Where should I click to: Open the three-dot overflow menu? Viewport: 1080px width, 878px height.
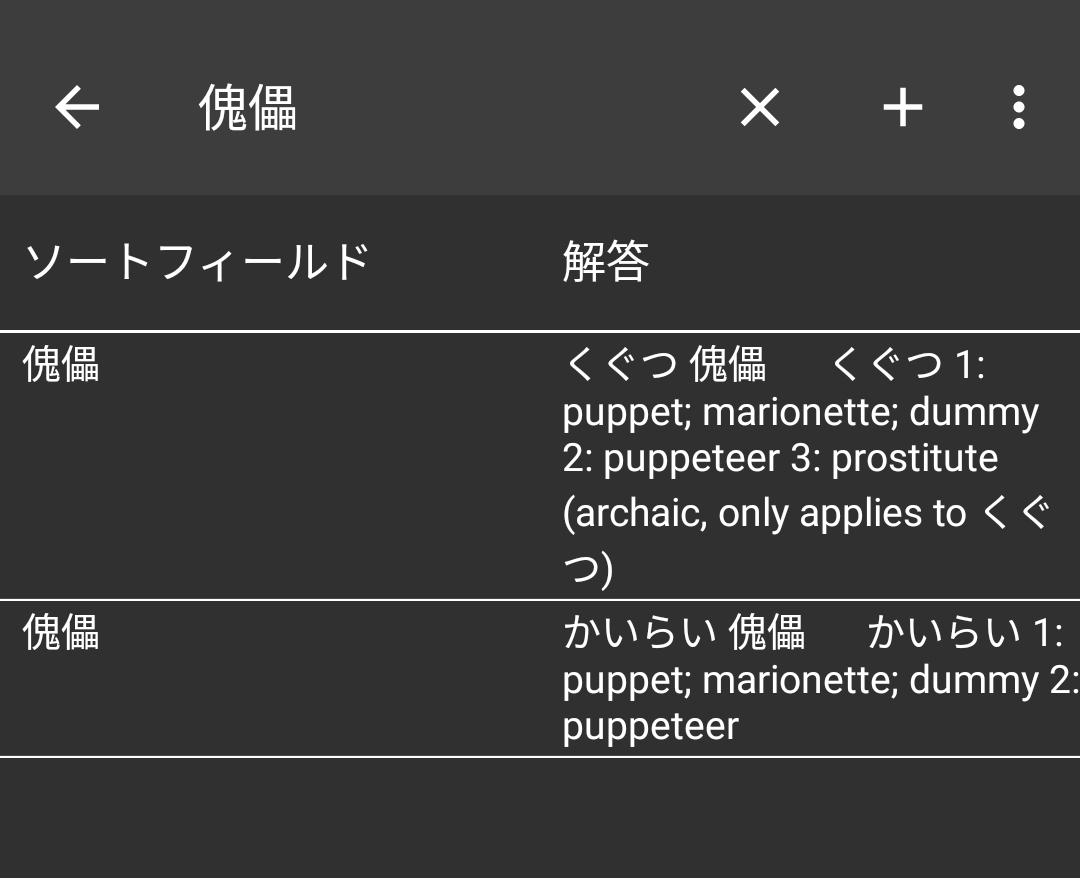point(1019,107)
